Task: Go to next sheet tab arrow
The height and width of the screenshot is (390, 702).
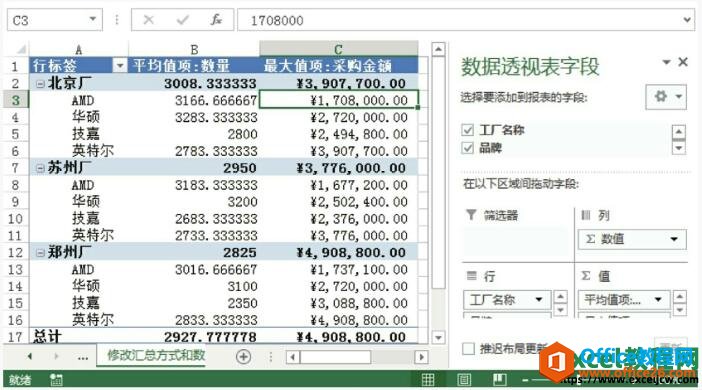Action: (56, 356)
